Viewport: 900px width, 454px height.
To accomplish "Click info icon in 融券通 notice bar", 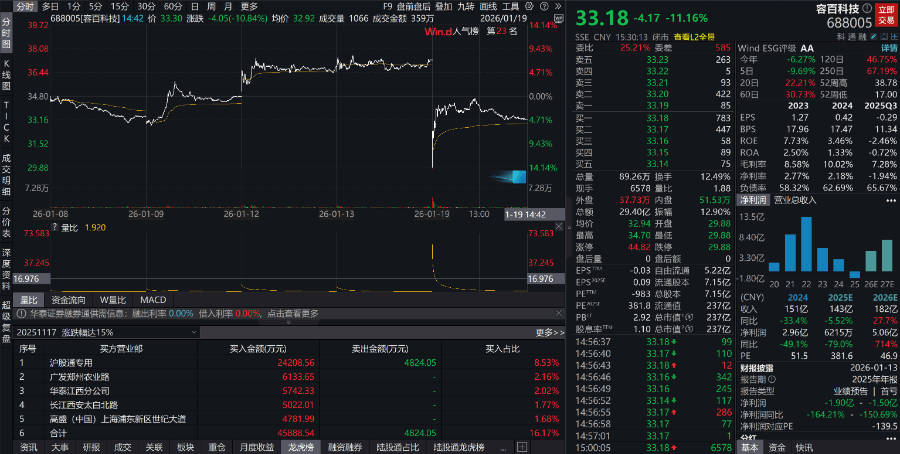I will 22,314.
